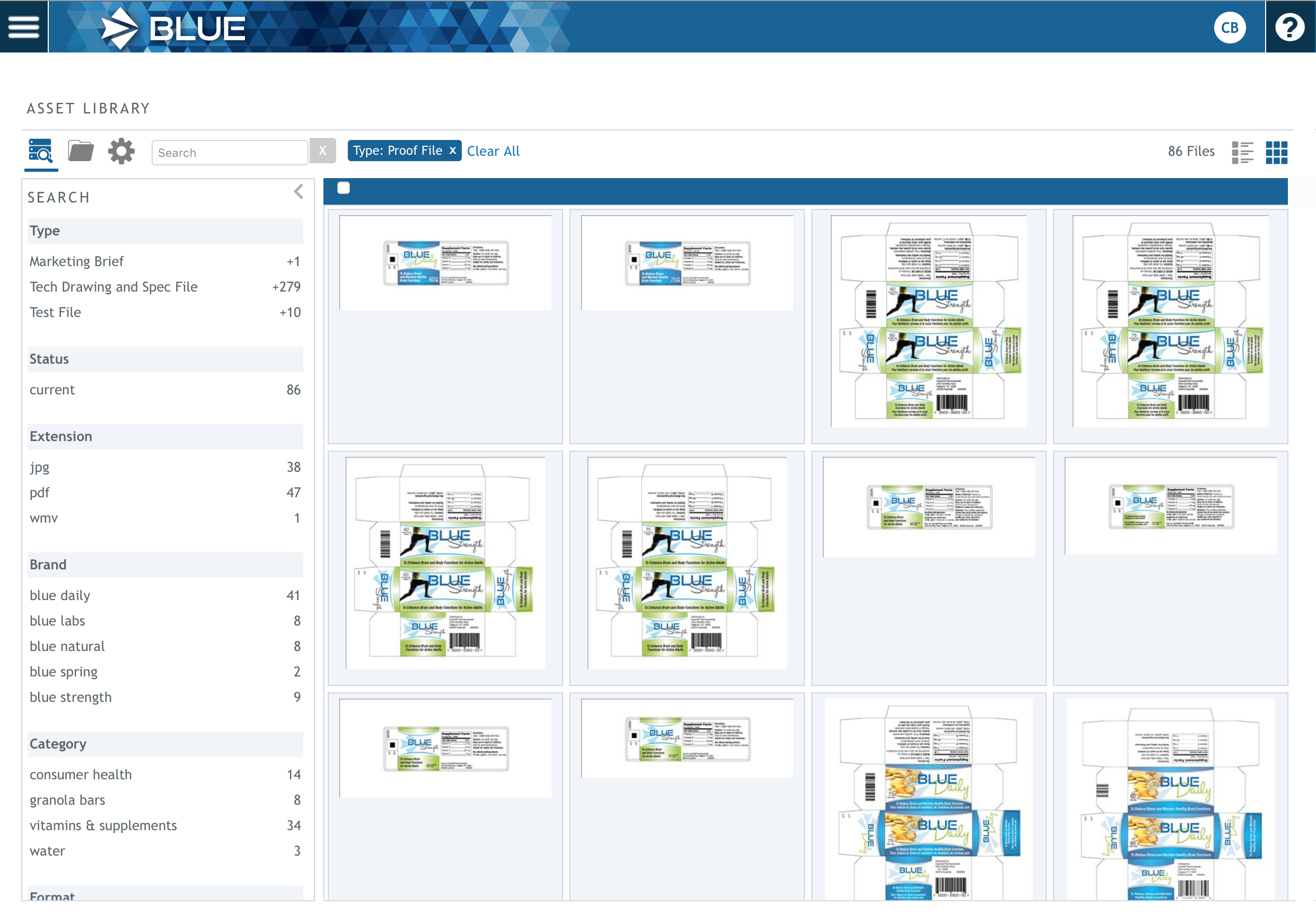Filter by vitamins & supplements category

[x=103, y=825]
